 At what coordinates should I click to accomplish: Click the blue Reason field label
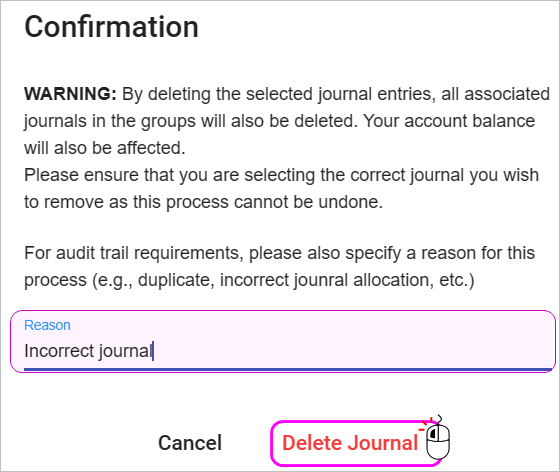[x=47, y=325]
